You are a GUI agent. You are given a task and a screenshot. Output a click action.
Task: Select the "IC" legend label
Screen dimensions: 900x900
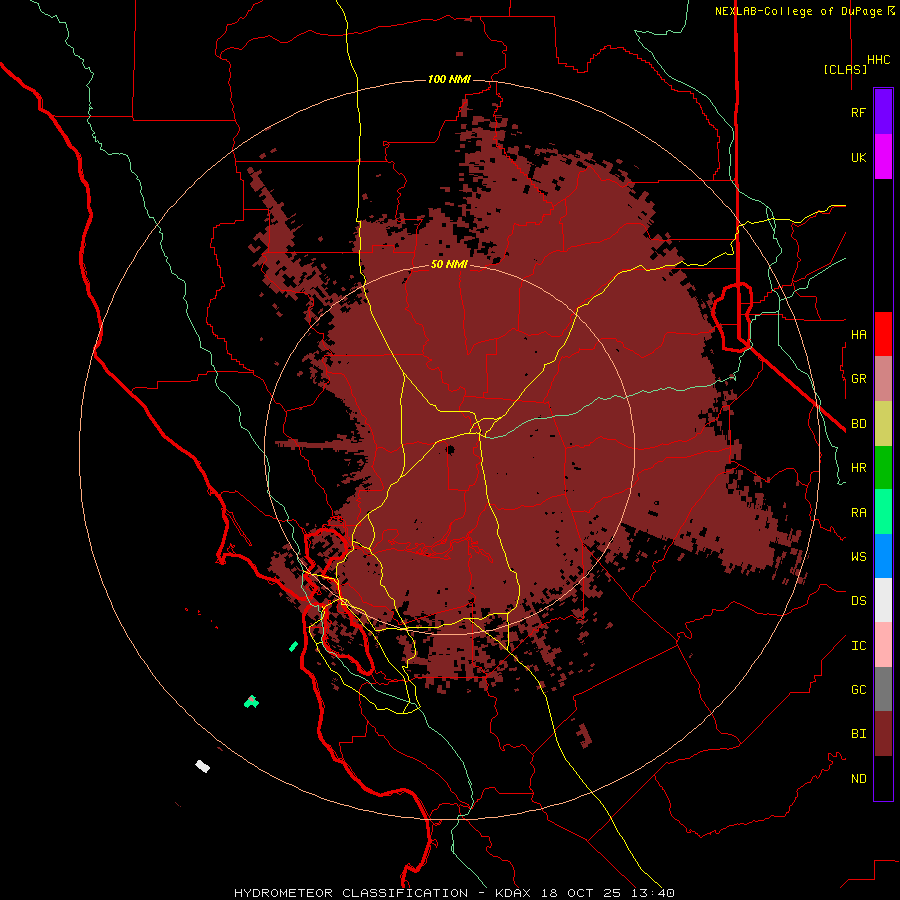[x=858, y=646]
